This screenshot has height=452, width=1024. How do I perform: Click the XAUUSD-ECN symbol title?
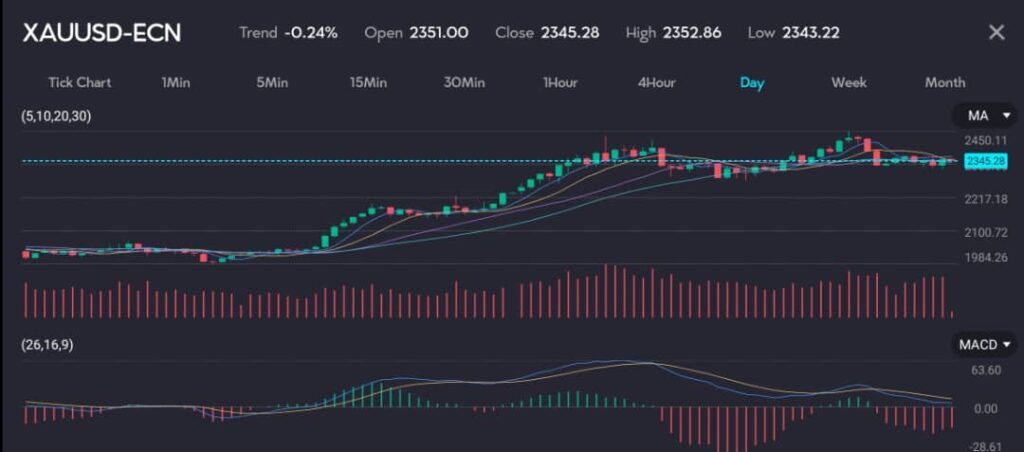tap(102, 33)
